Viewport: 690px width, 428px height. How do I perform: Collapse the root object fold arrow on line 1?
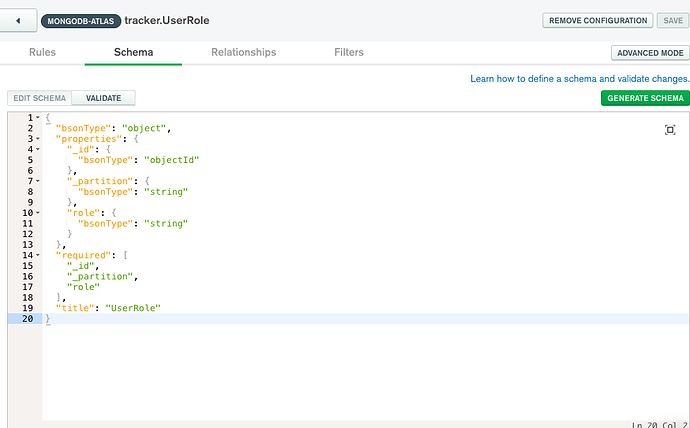pyautogui.click(x=37, y=118)
